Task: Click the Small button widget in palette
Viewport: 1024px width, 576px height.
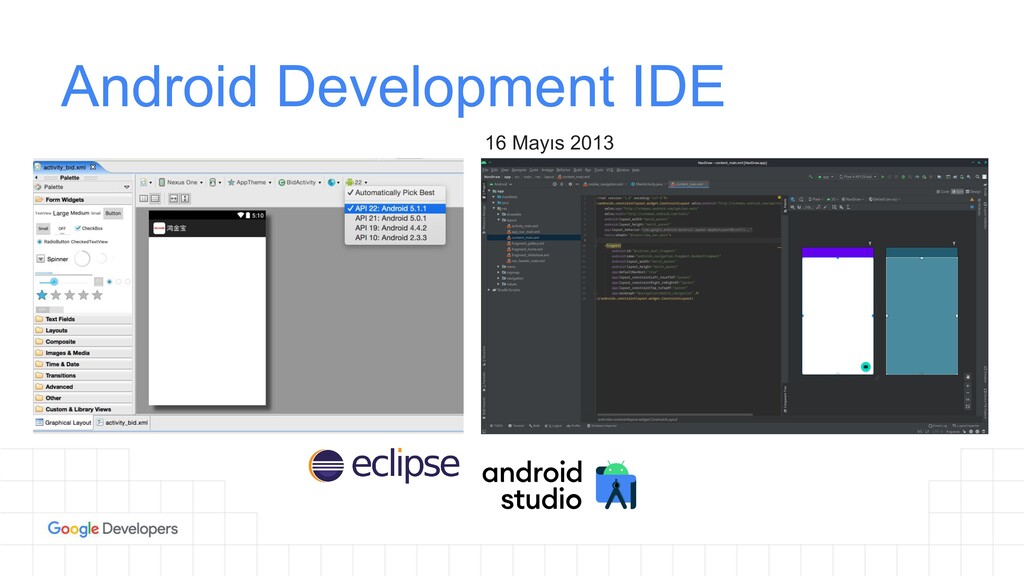Action: click(x=43, y=229)
